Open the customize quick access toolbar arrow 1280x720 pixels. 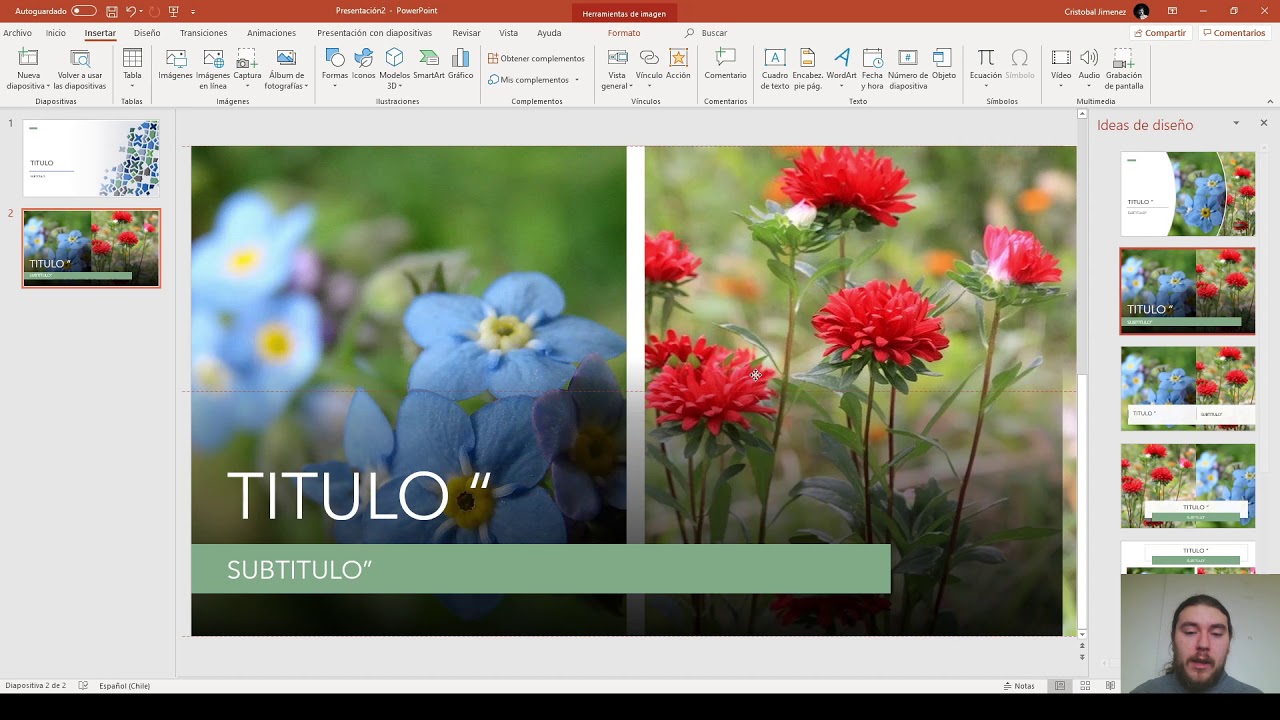193,12
